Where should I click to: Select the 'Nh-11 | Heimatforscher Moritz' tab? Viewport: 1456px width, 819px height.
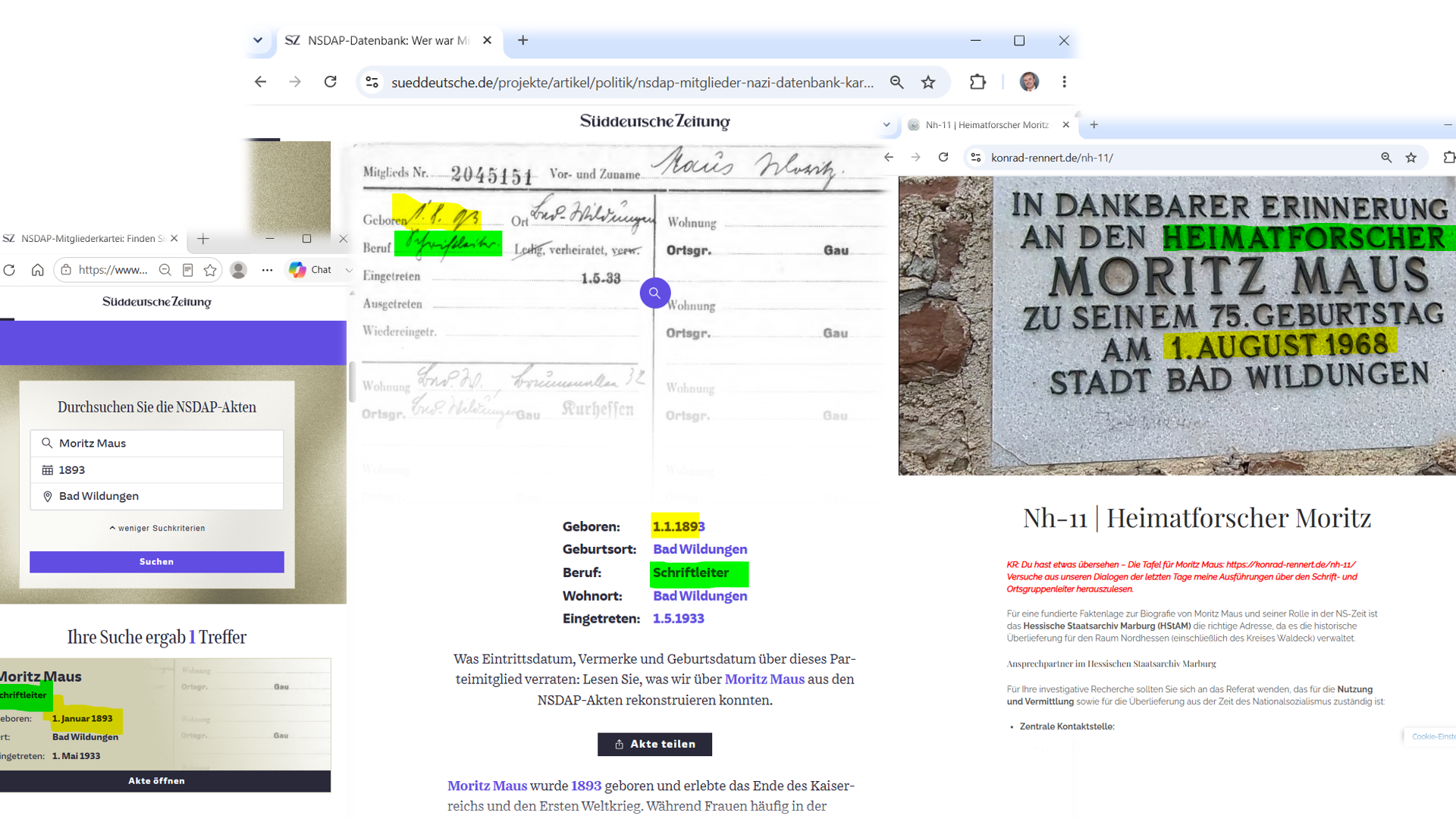[x=987, y=125]
